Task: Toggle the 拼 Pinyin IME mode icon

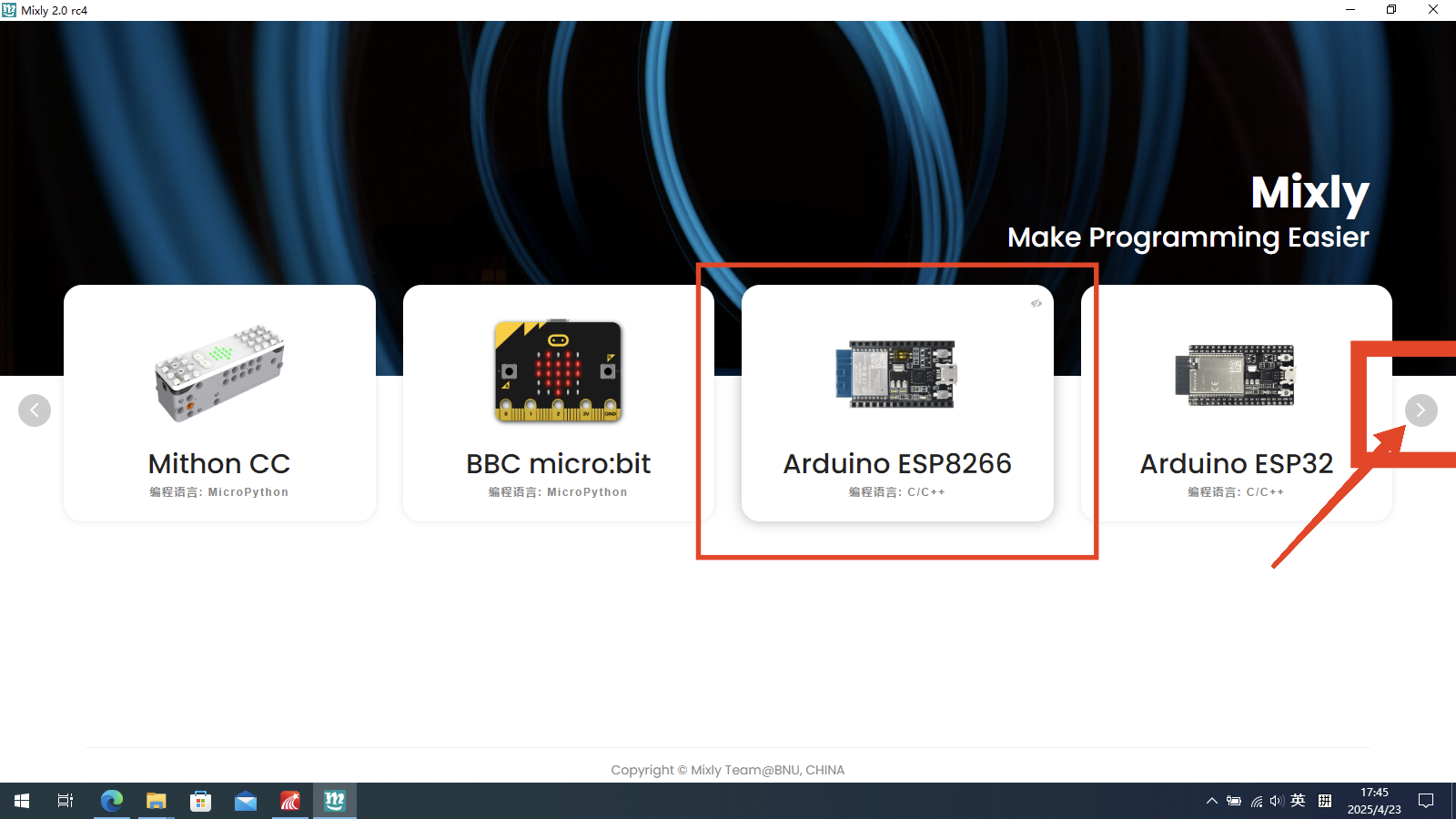Action: (1325, 801)
